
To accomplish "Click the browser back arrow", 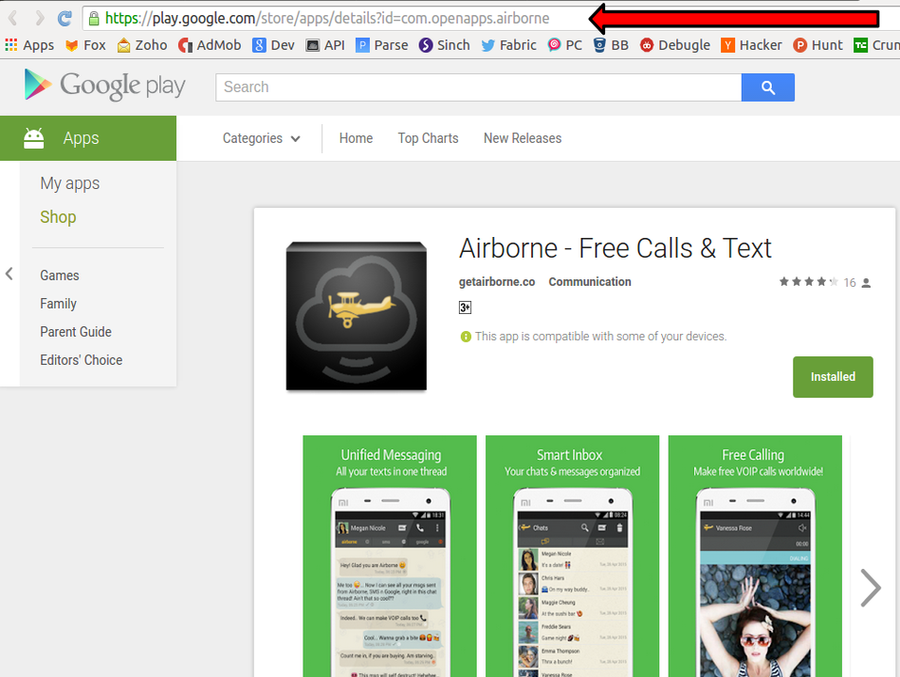I will coord(13,18).
